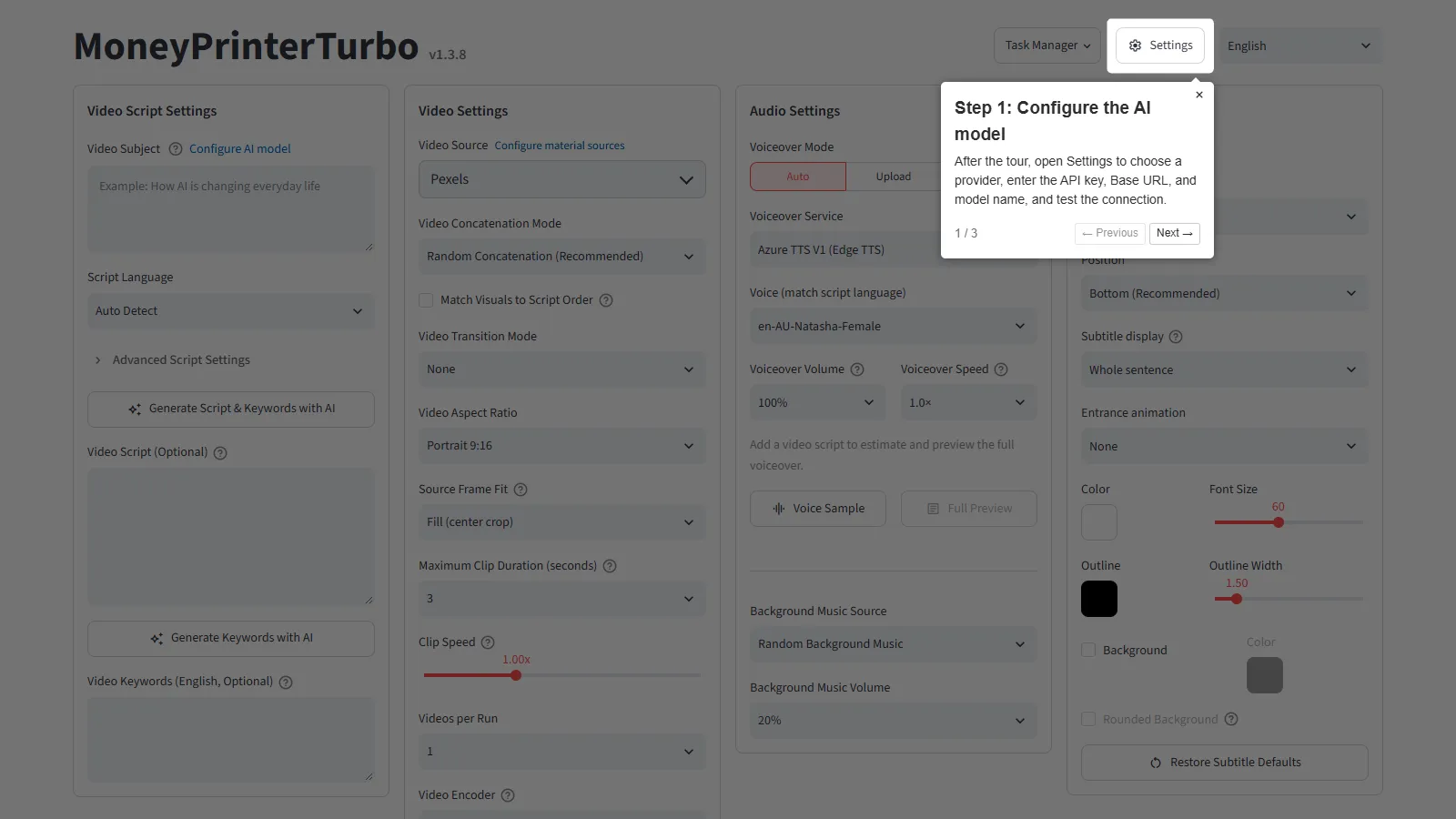Click the Video Script text area

coord(231,537)
